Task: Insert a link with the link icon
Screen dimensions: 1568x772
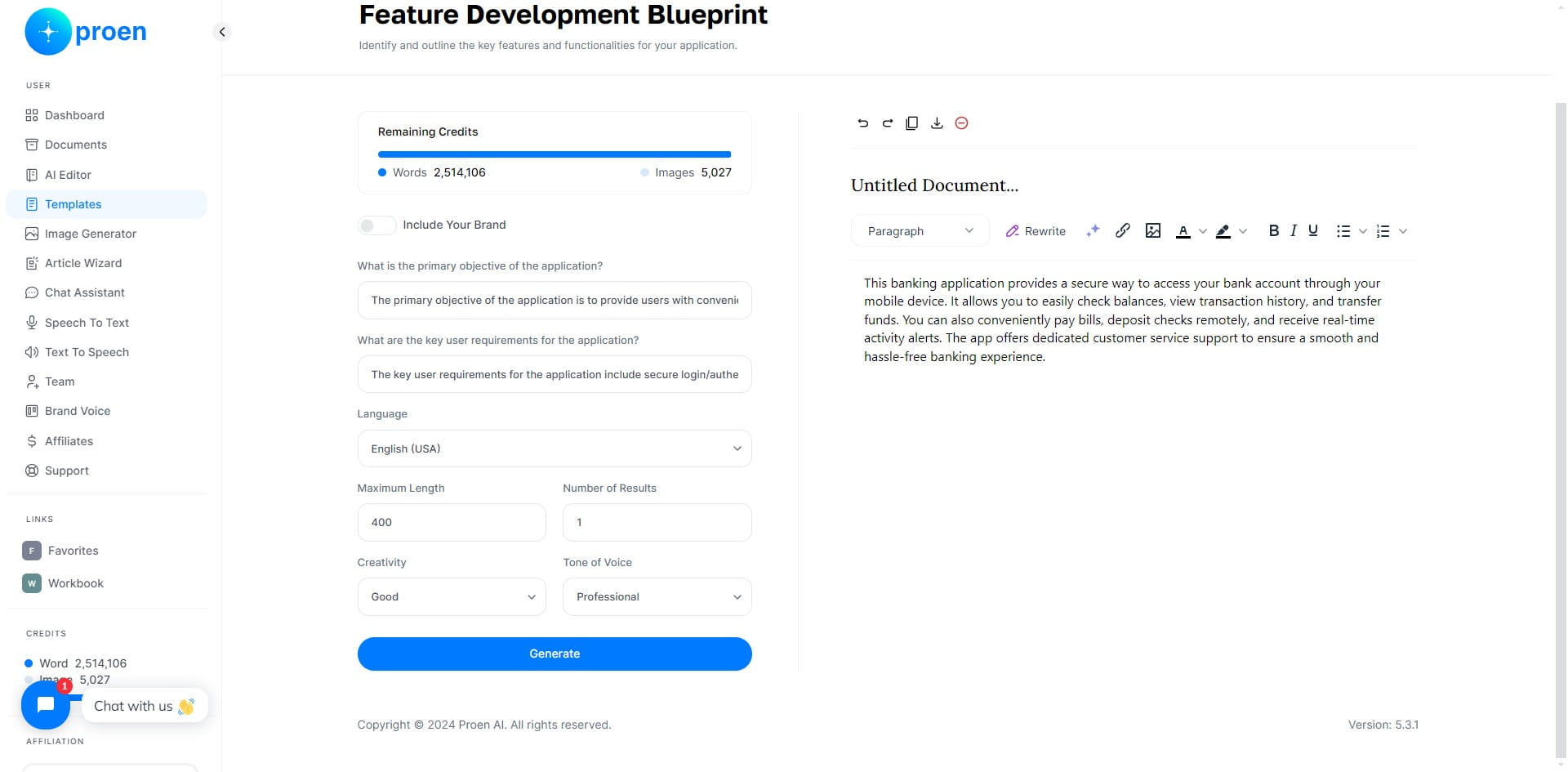Action: (1123, 231)
